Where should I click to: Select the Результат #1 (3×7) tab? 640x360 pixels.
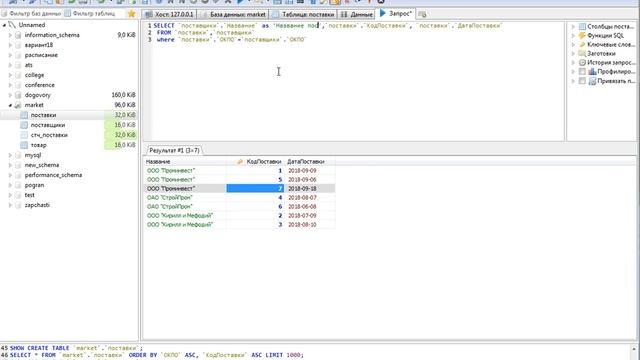[174, 151]
